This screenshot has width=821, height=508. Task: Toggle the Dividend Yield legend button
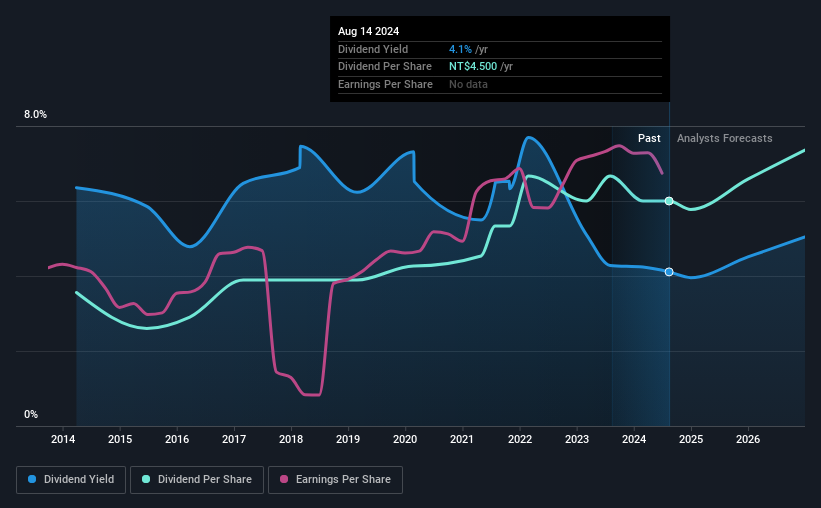coord(71,480)
